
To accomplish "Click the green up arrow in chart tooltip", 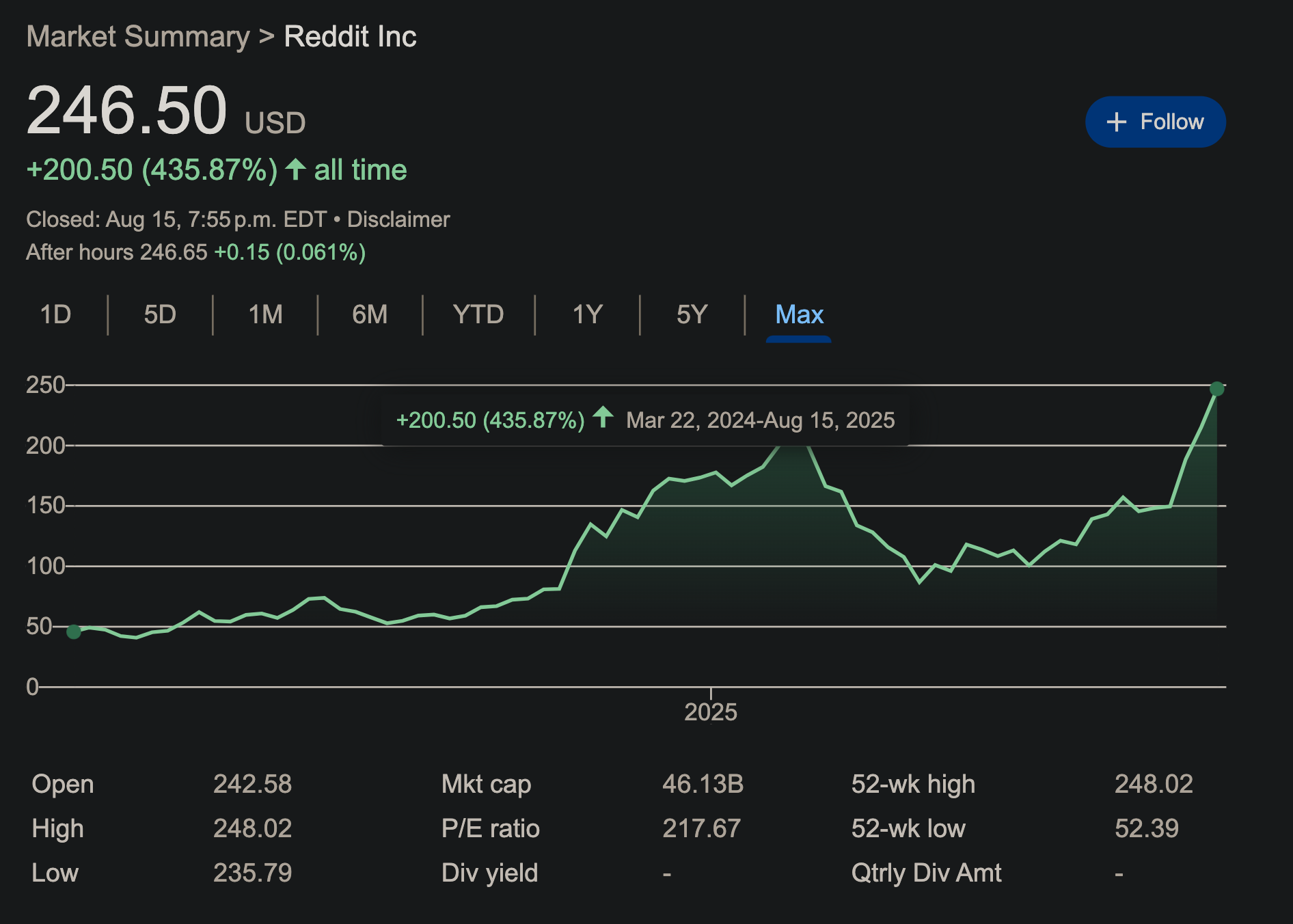I will (603, 417).
